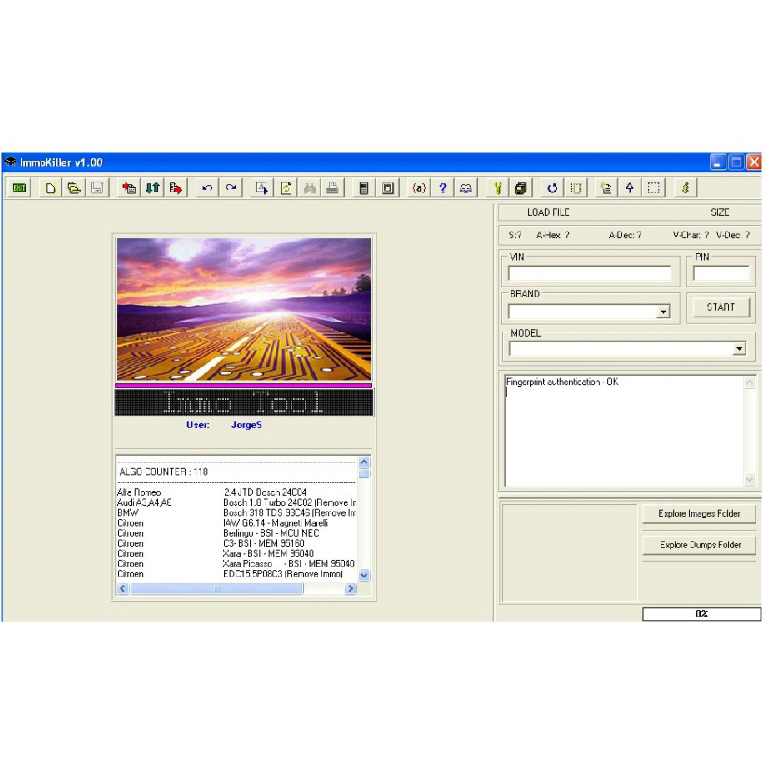Screen dimensions: 768x768
Task: Select the Alfa Romeo list row
Action: (x=237, y=492)
